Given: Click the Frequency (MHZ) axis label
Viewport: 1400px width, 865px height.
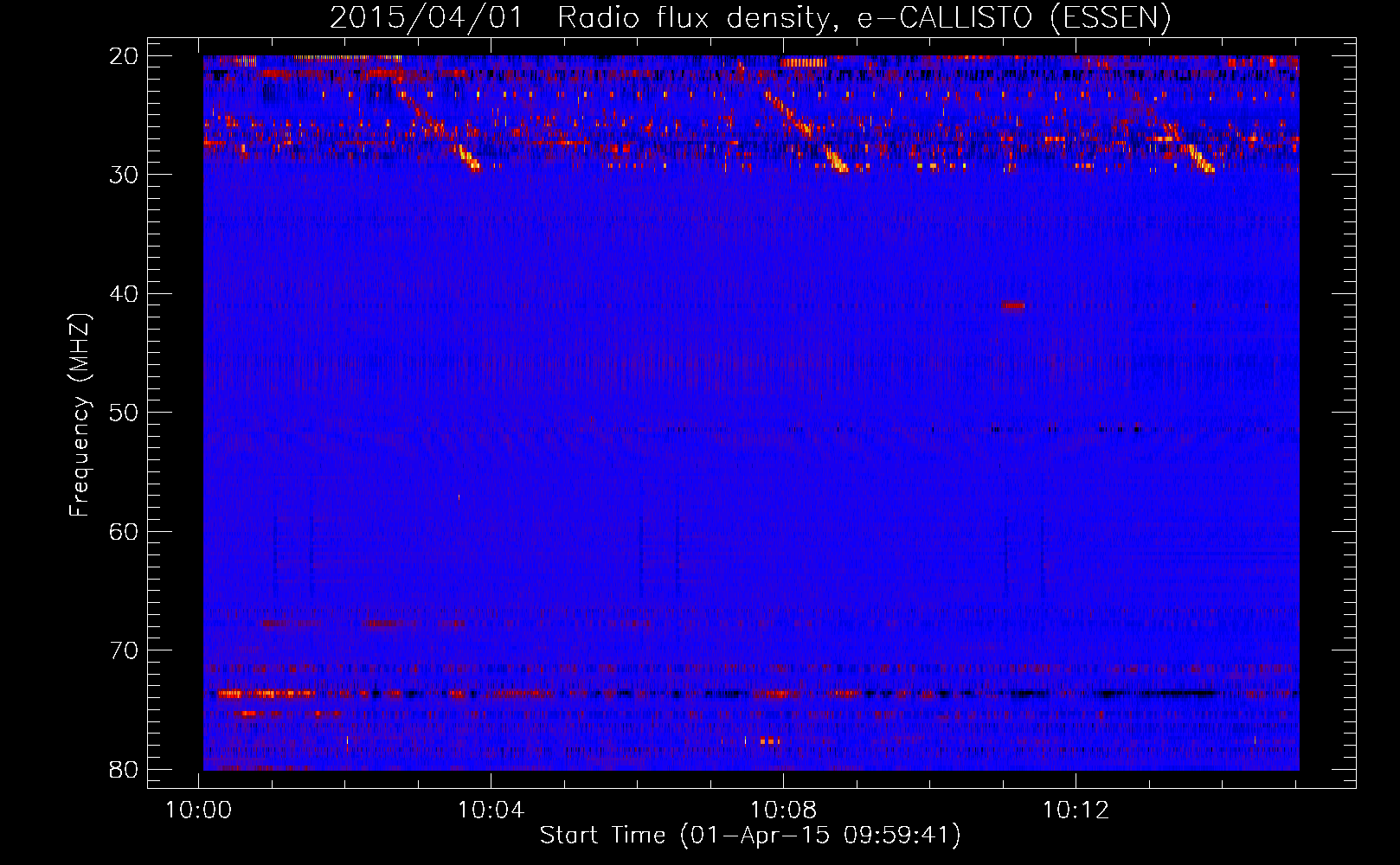Looking at the screenshot, I should pyautogui.click(x=80, y=415).
